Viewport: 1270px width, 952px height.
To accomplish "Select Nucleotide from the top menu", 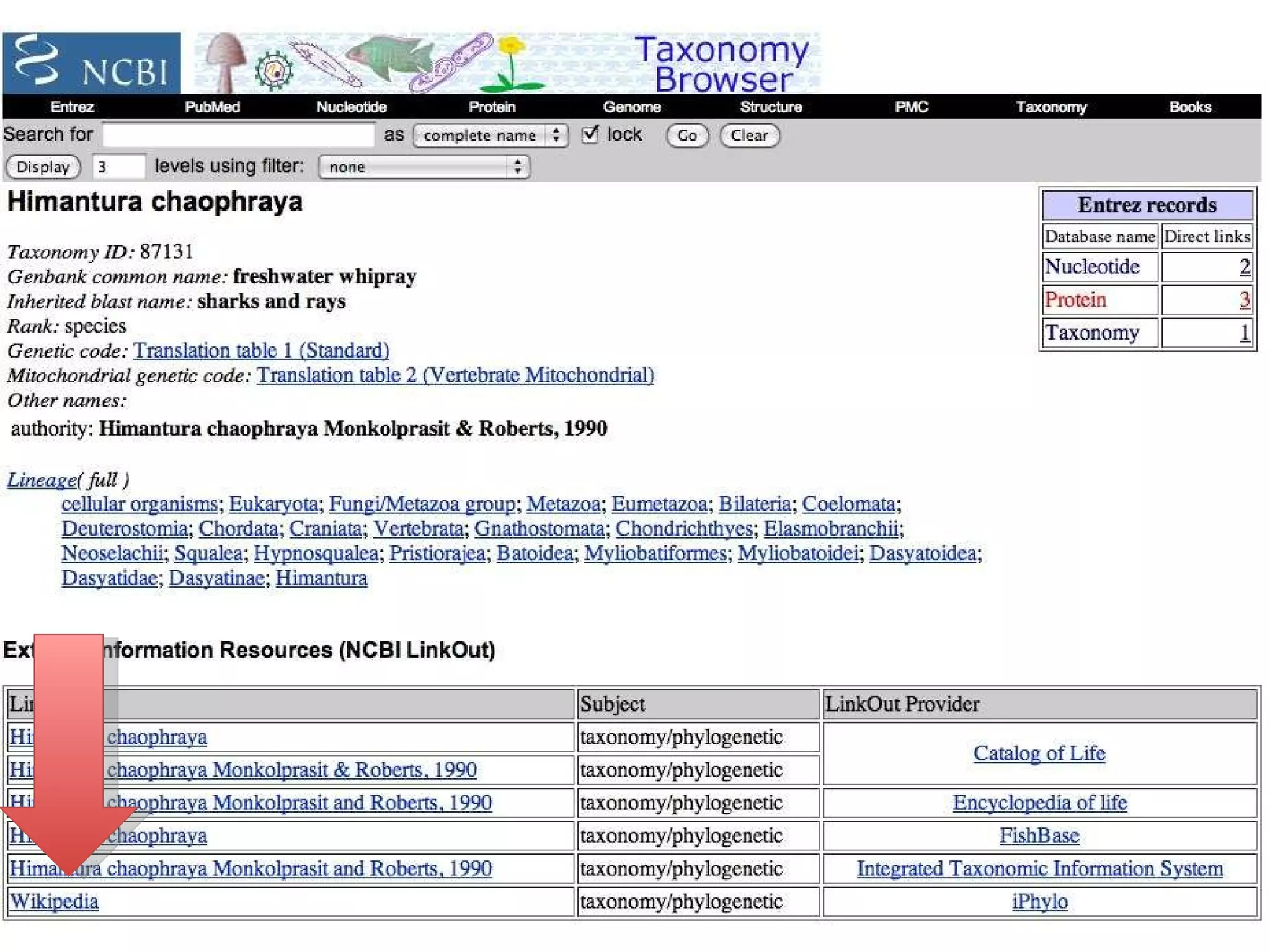I will click(352, 107).
